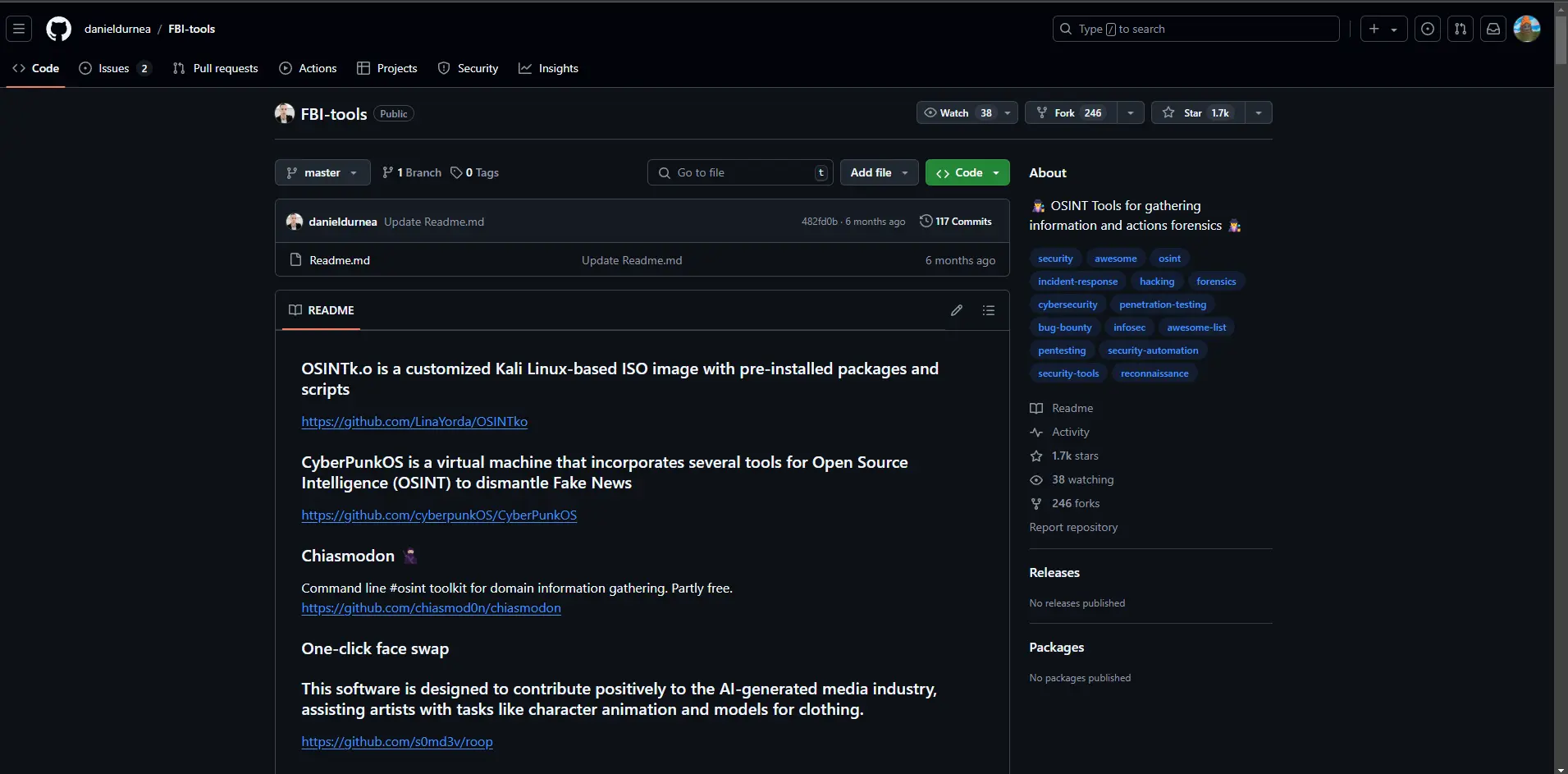View the 1 Branch list

(x=412, y=172)
